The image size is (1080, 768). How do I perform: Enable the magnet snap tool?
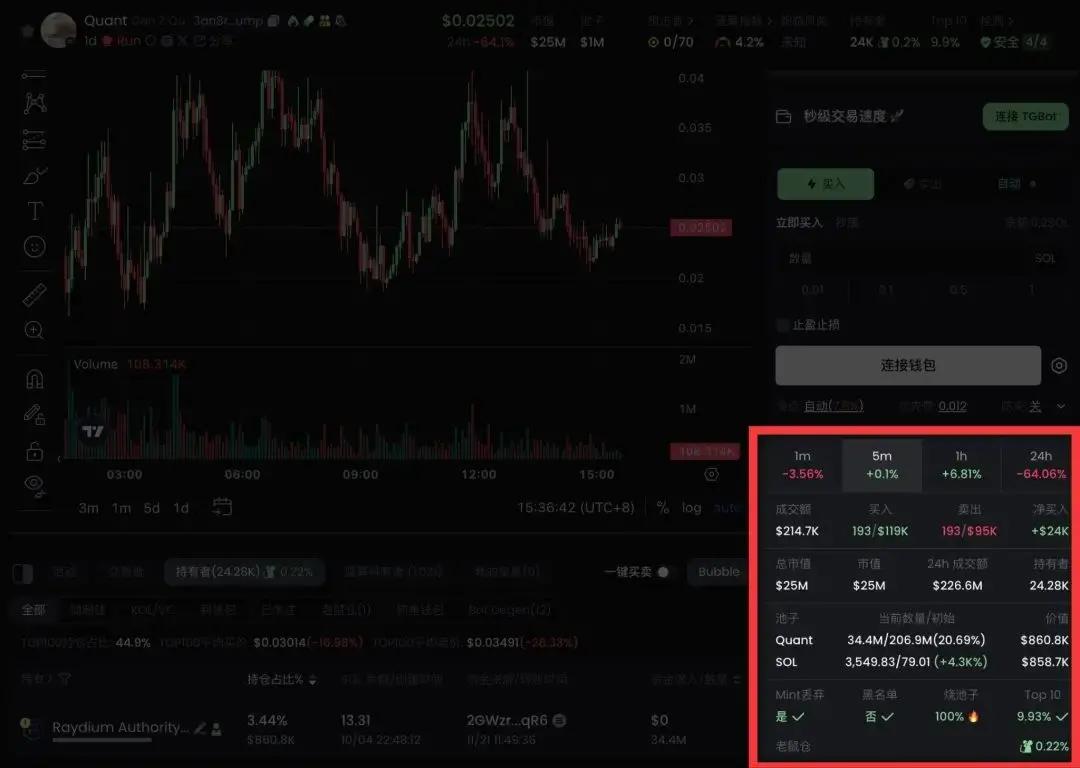click(34, 379)
